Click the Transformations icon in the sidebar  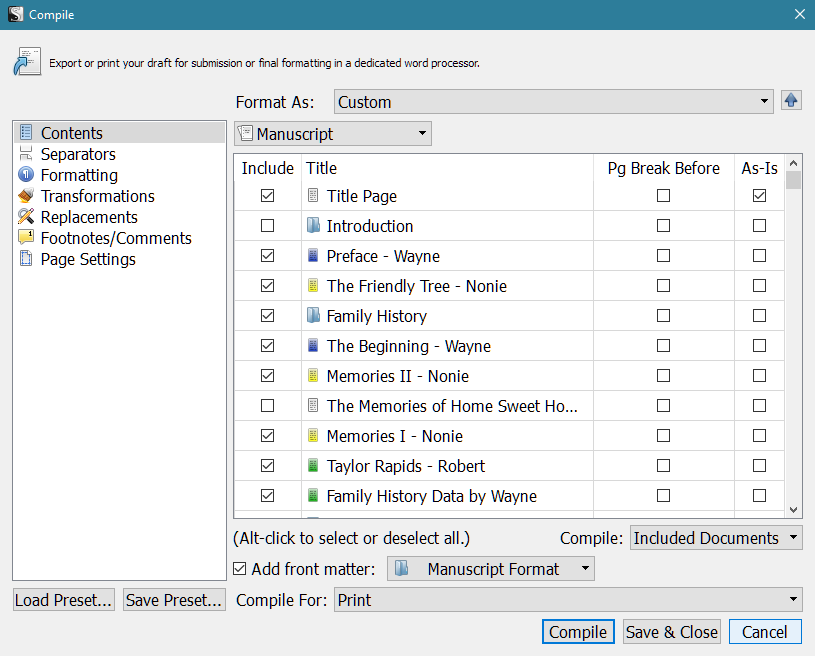[x=26, y=196]
